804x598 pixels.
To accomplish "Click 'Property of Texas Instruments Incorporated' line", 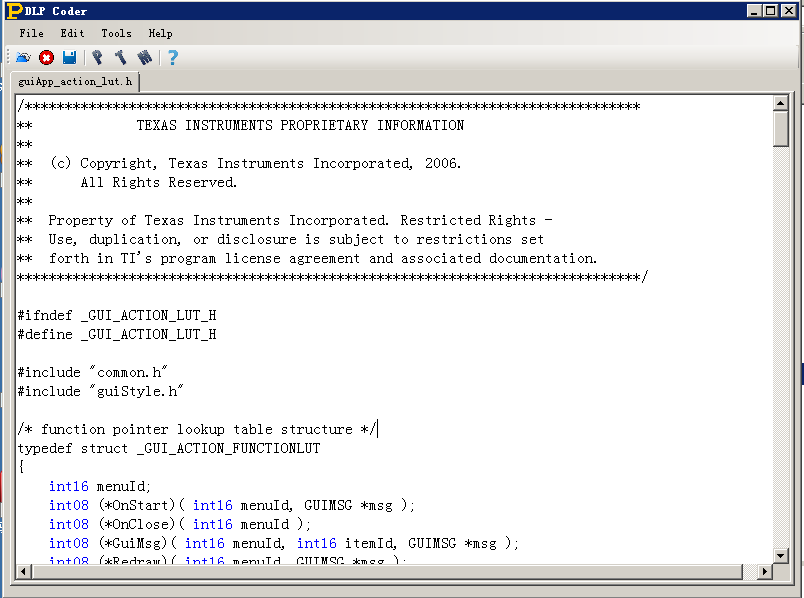I will [x=285, y=221].
